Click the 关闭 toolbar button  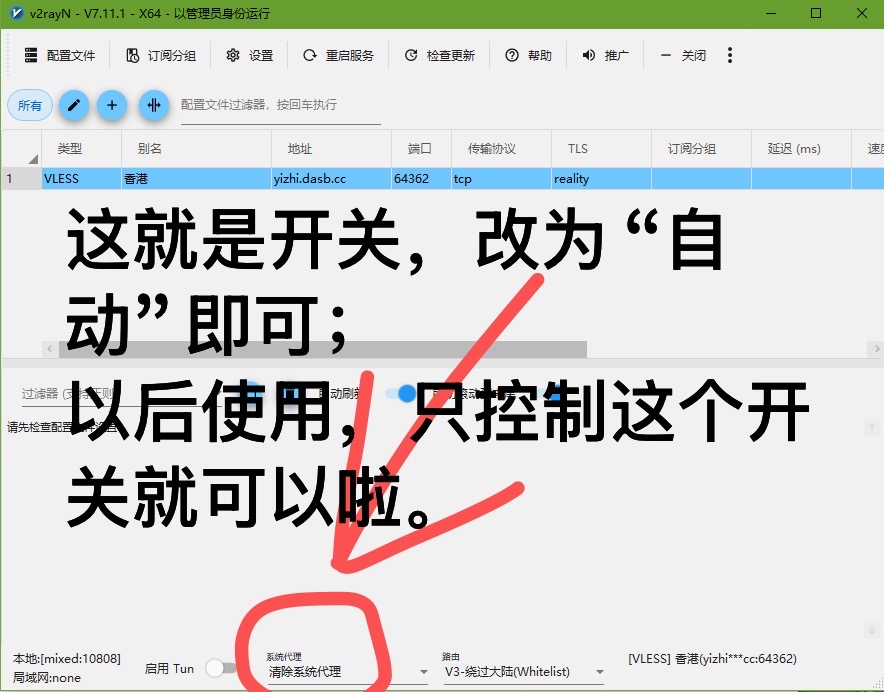tap(683, 56)
